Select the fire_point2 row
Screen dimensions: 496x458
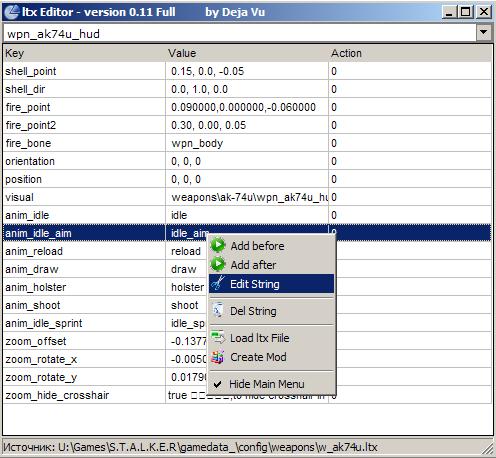tap(247, 125)
